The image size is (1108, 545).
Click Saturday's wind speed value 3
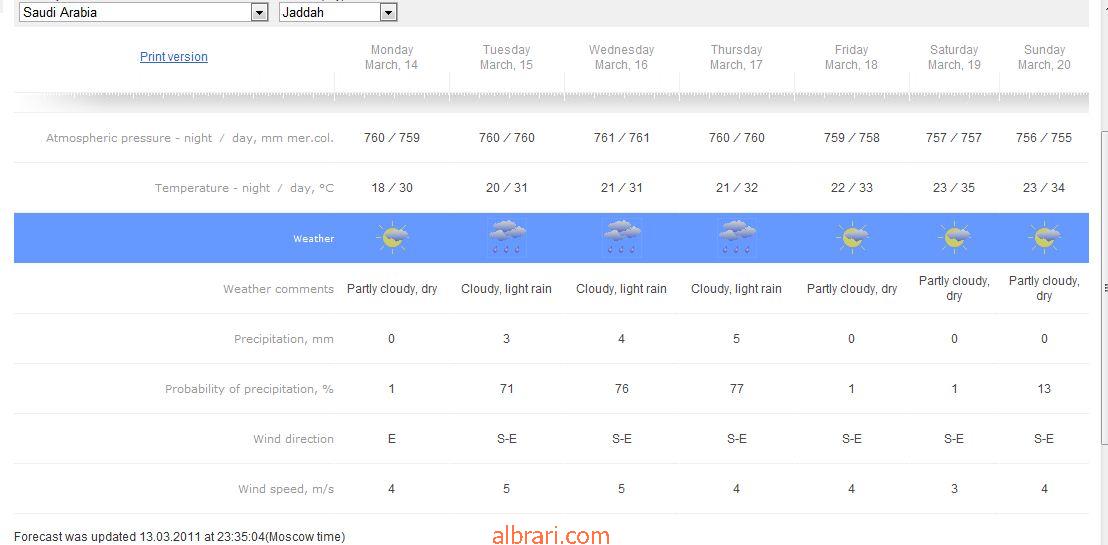(954, 489)
